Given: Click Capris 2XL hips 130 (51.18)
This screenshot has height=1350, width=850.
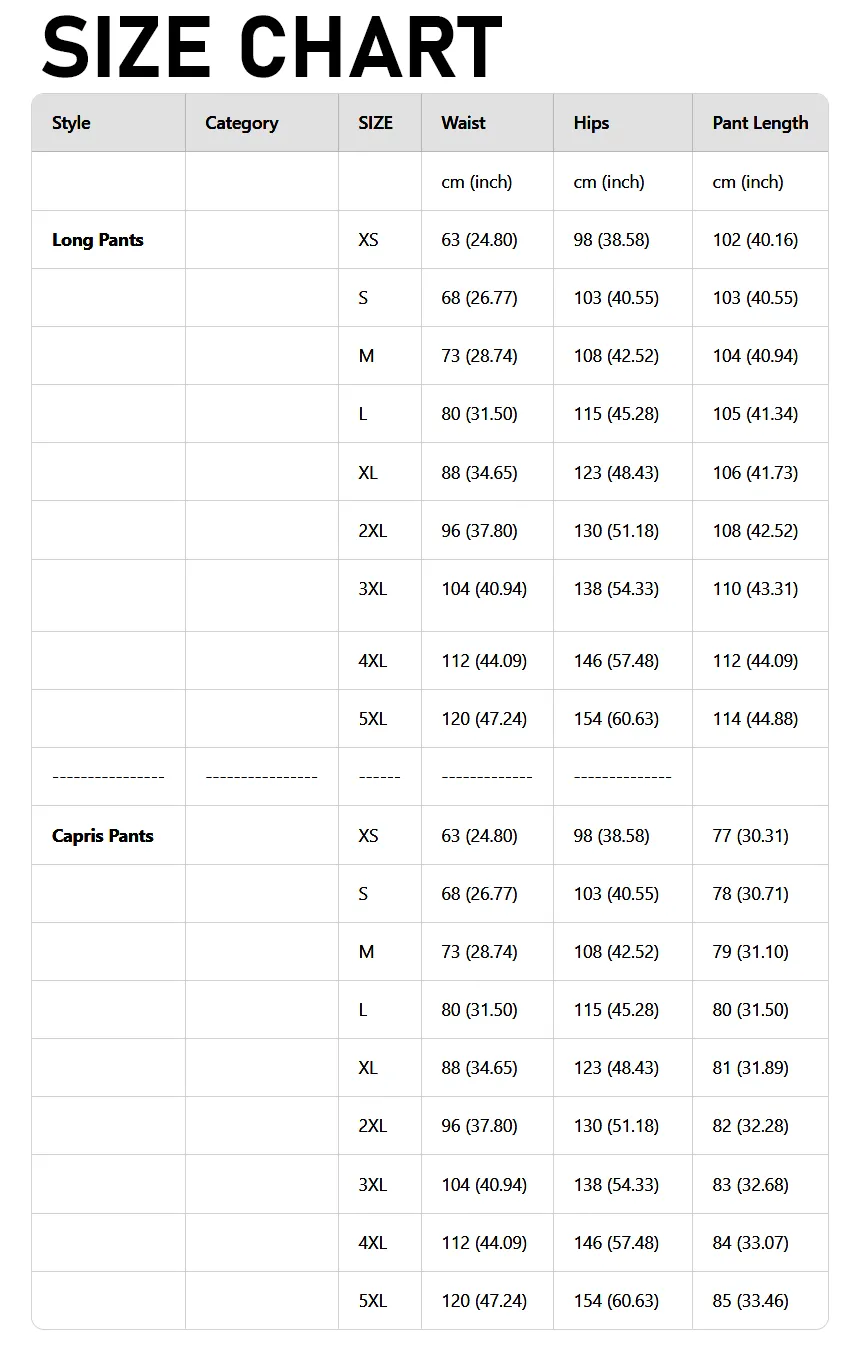Looking at the screenshot, I should click(616, 1126).
